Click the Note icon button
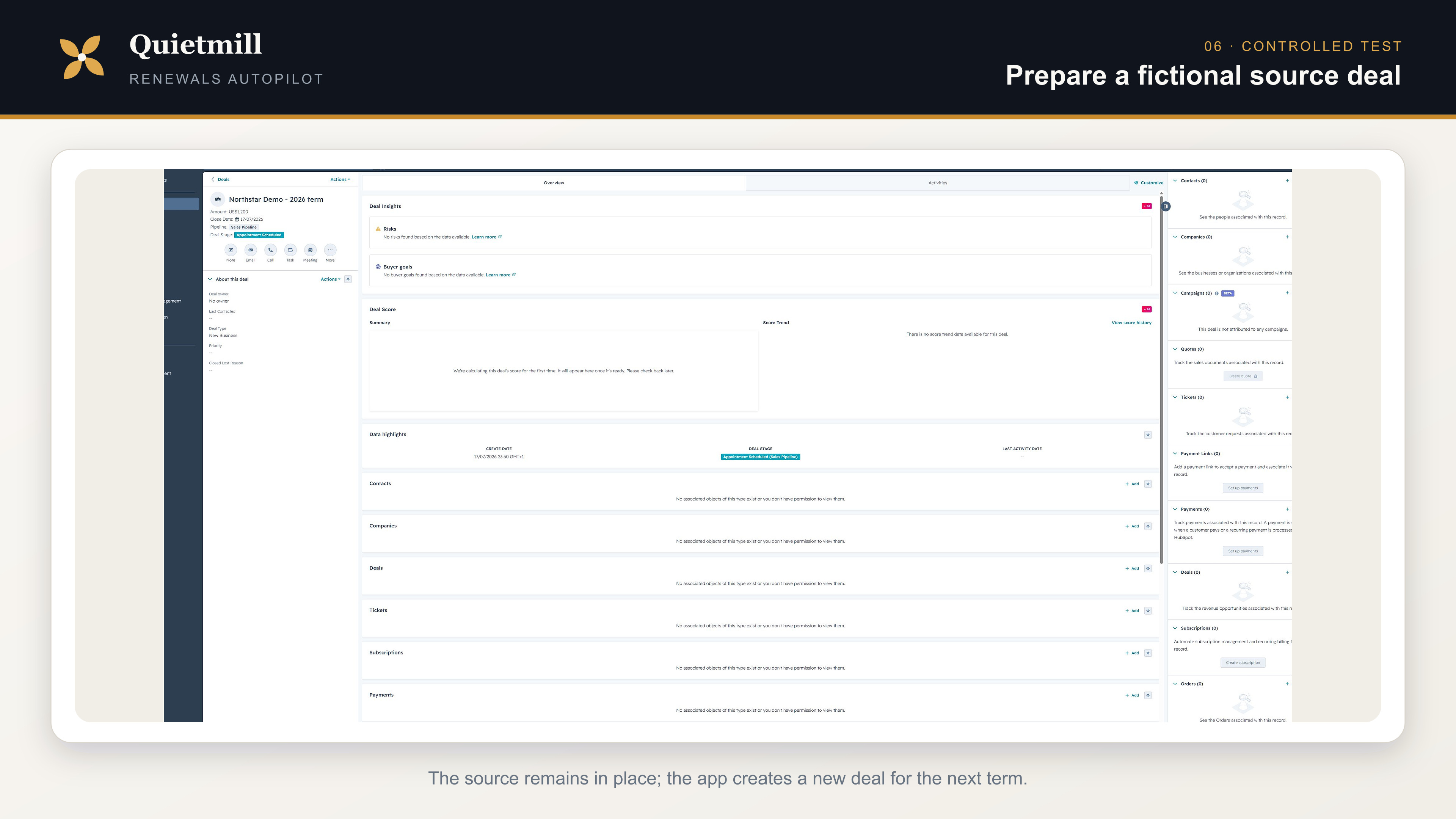Image resolution: width=1456 pixels, height=819 pixels. (231, 250)
